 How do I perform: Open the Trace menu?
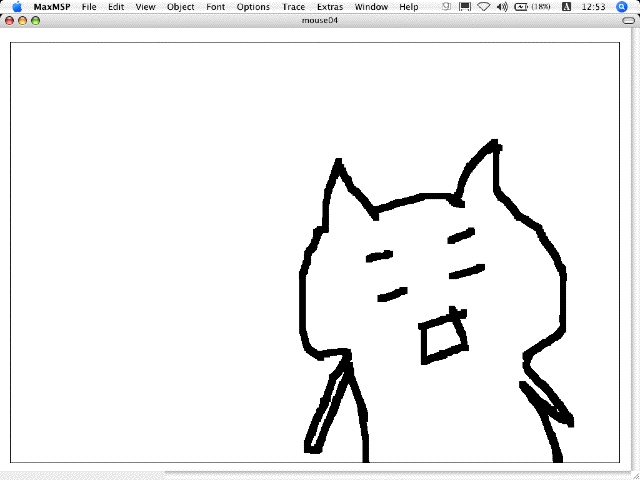coord(293,7)
